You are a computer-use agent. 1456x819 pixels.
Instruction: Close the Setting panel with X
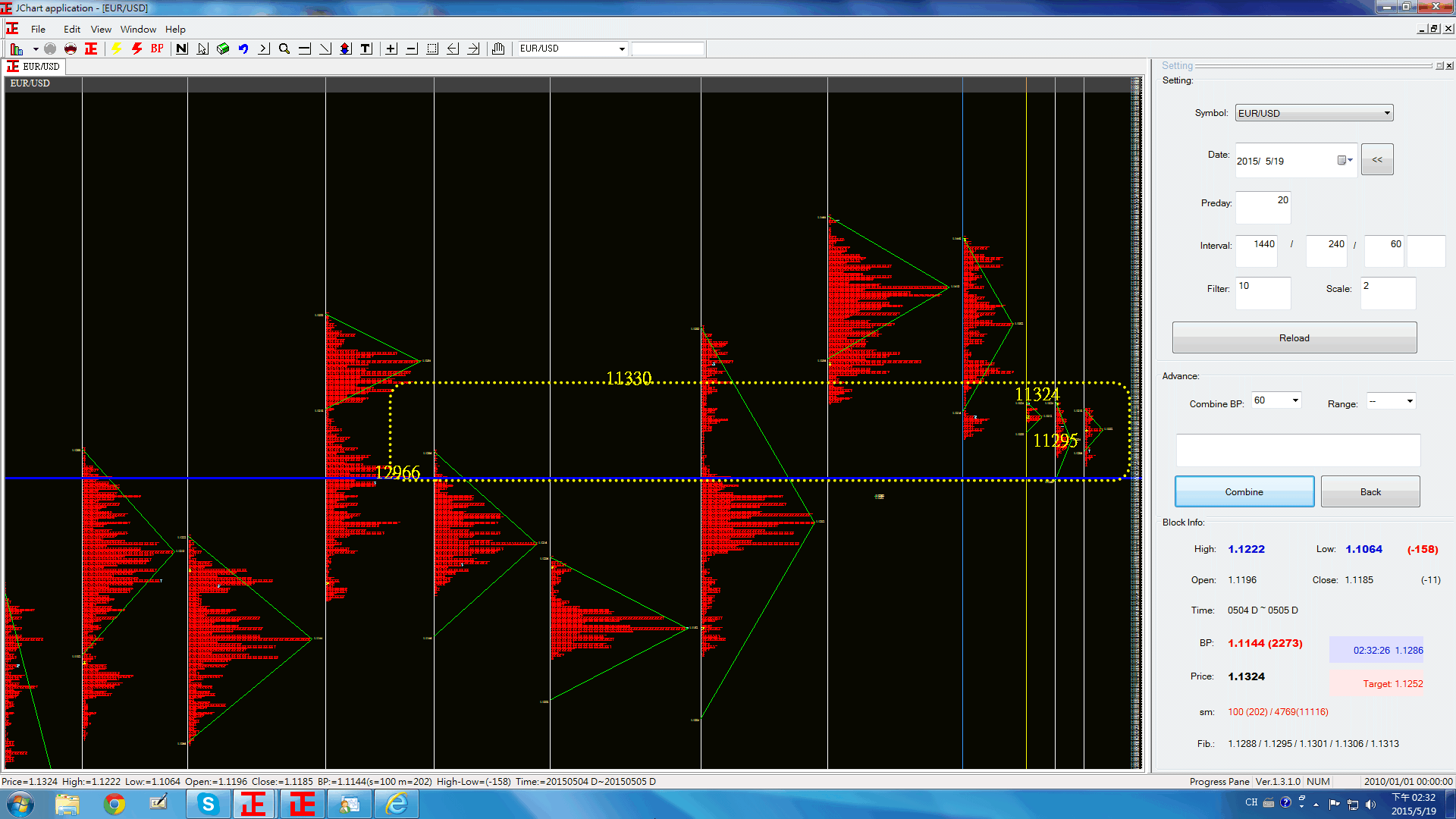point(1450,66)
